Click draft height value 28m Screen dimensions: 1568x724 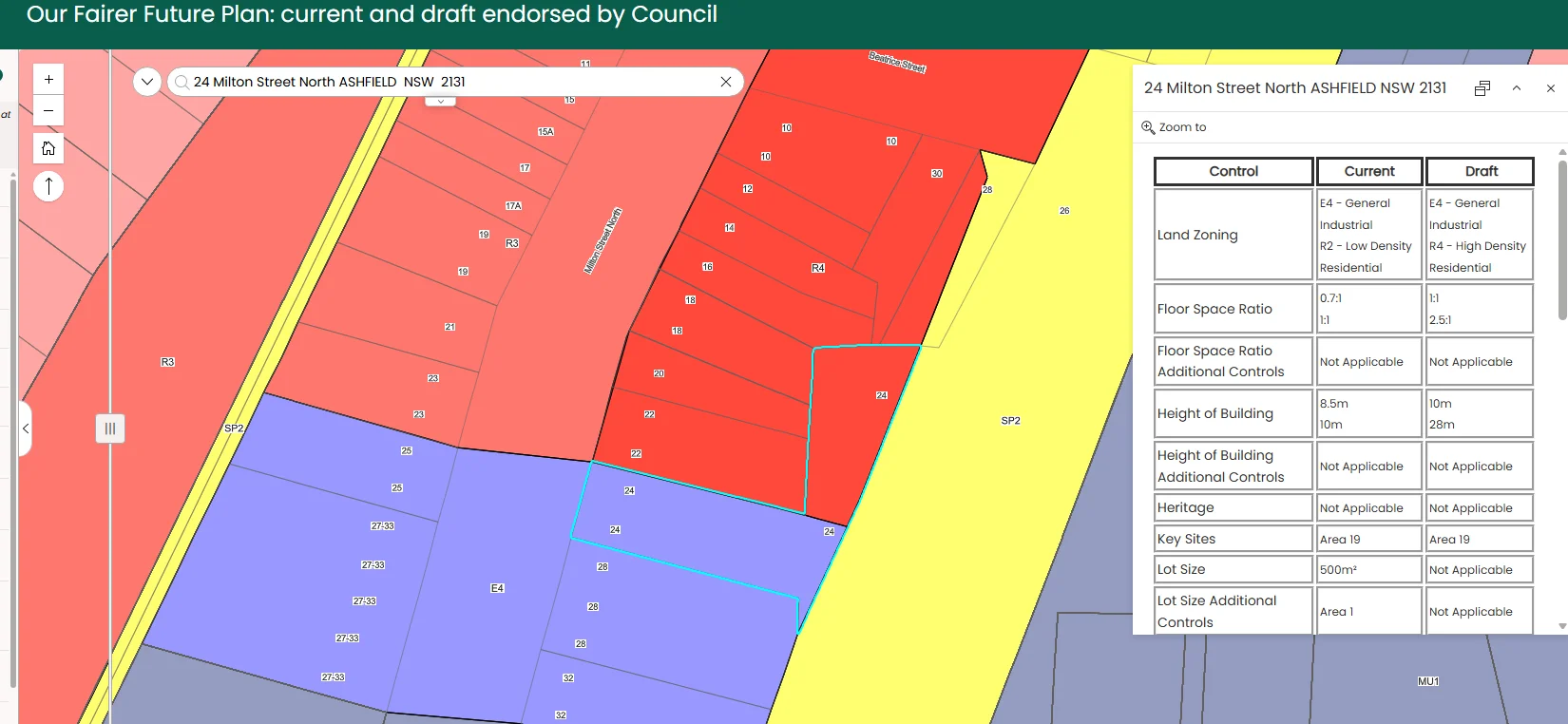[1442, 425]
